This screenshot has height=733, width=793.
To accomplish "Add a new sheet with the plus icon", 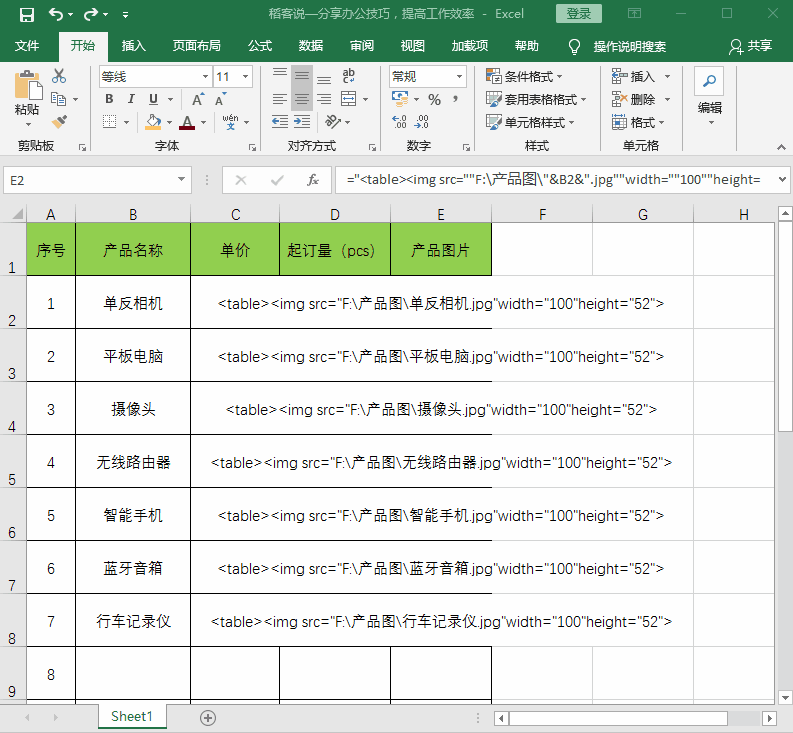I will (x=208, y=717).
